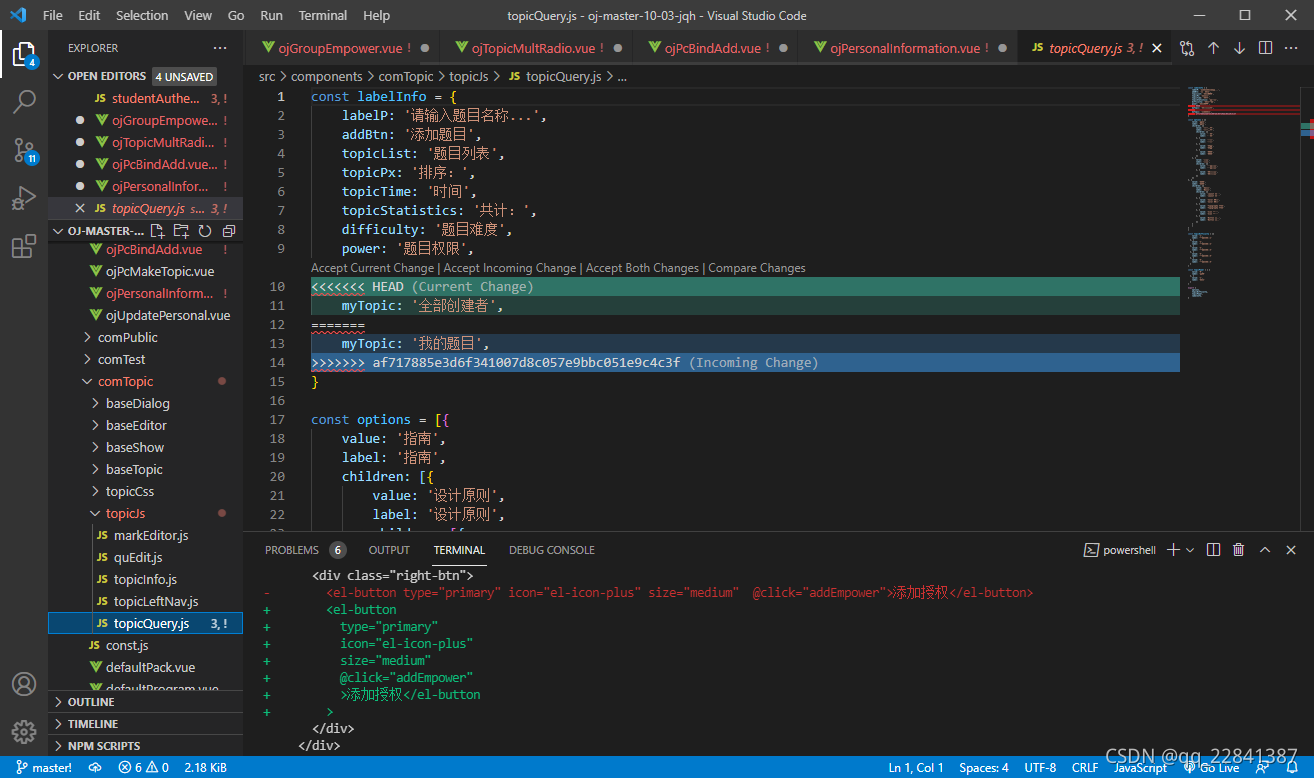The image size is (1314, 778).
Task: Switch to the PROBLEMS panel tab
Action: 292,550
